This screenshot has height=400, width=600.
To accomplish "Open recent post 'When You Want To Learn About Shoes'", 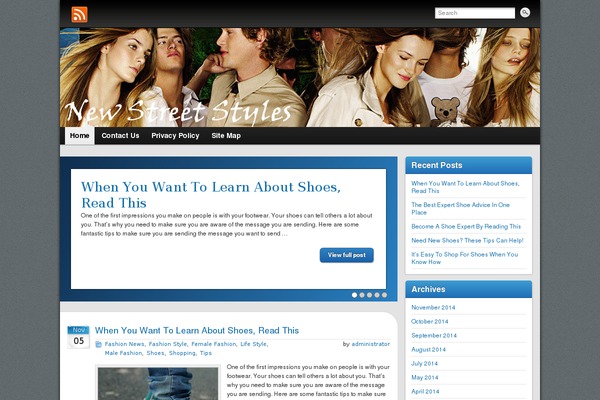I will [x=465, y=187].
